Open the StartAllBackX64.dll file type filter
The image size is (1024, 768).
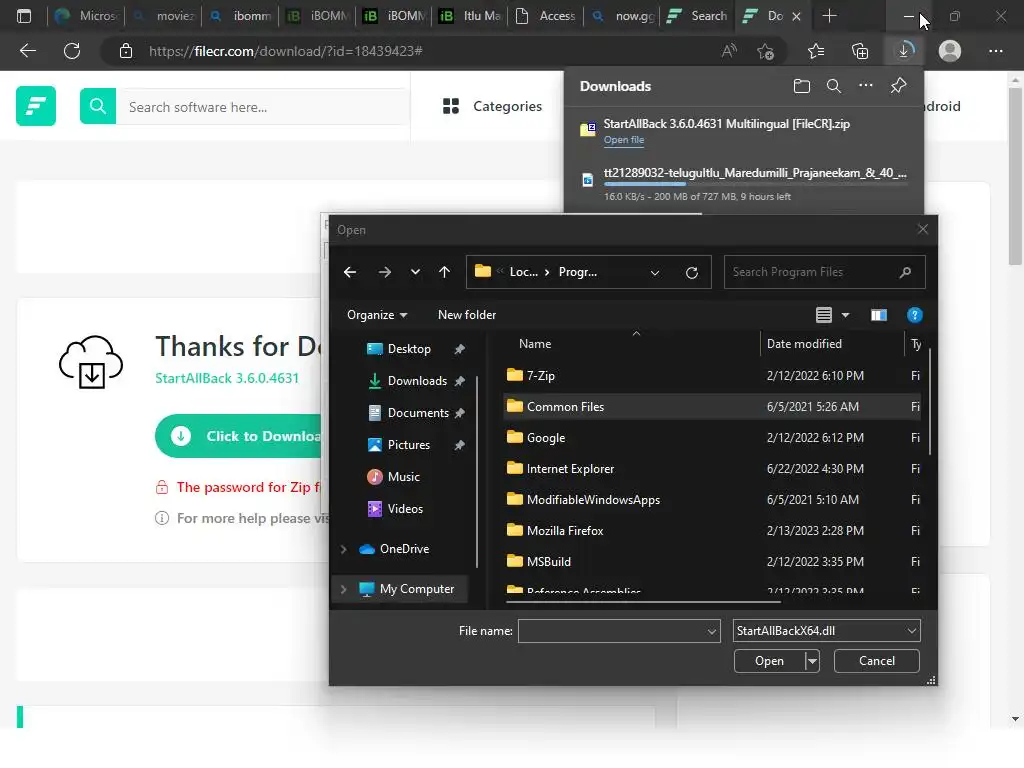[827, 631]
